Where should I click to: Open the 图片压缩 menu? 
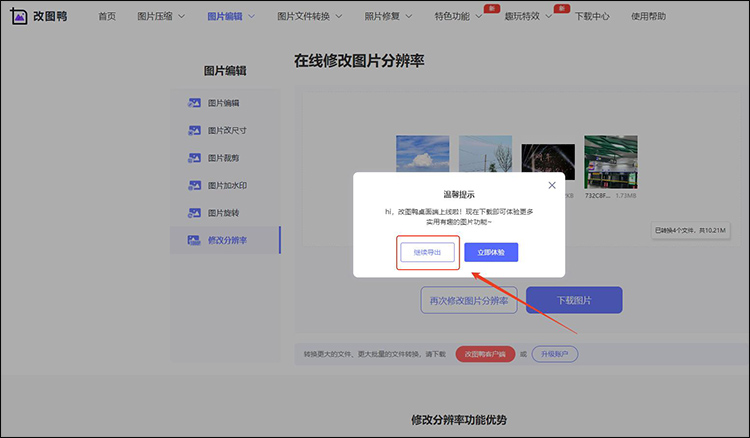coord(155,16)
